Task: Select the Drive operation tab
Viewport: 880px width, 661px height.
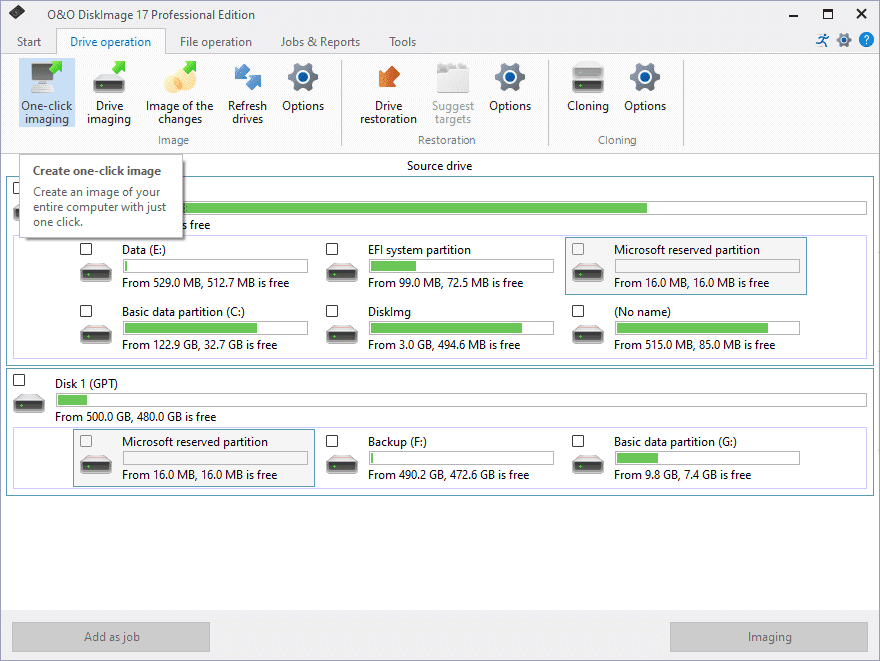Action: (x=111, y=42)
